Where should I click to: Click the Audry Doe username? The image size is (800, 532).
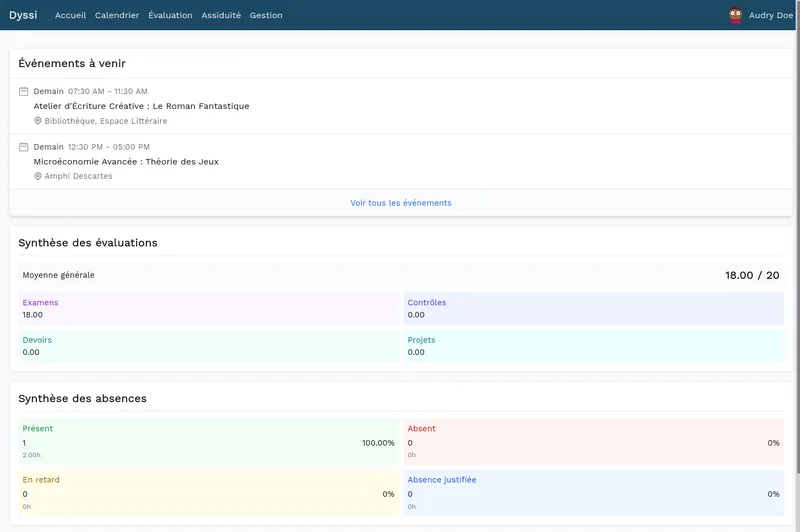tap(770, 15)
